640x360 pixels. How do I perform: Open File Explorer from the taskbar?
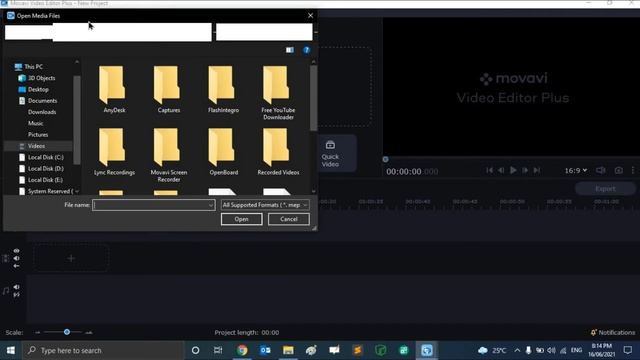(x=288, y=350)
